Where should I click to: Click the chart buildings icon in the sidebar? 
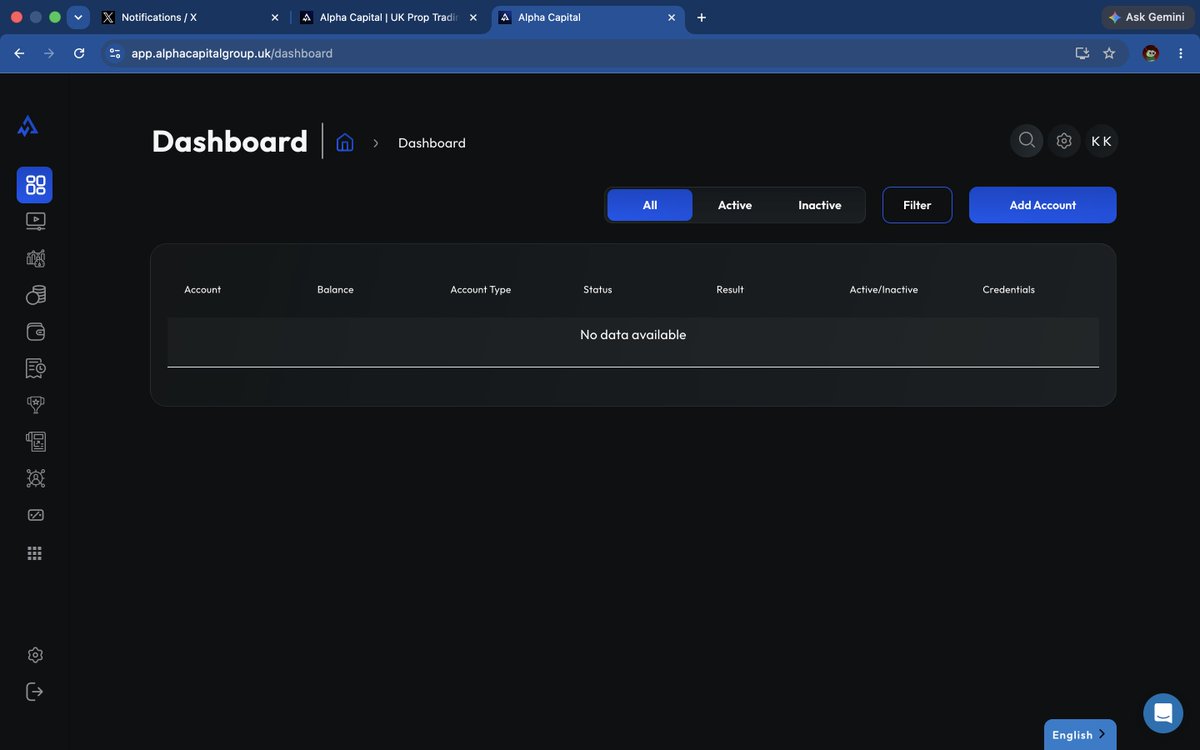point(35,258)
